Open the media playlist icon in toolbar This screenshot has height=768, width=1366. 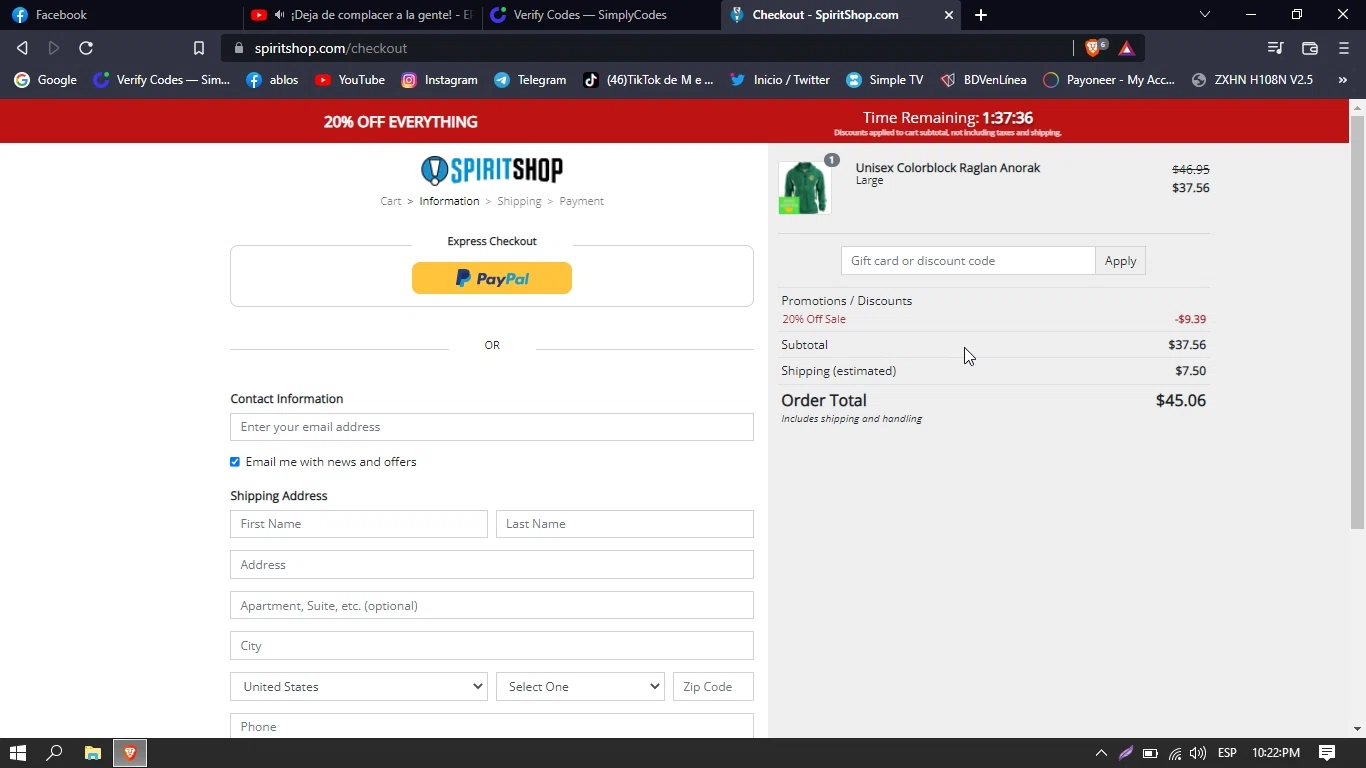point(1275,48)
